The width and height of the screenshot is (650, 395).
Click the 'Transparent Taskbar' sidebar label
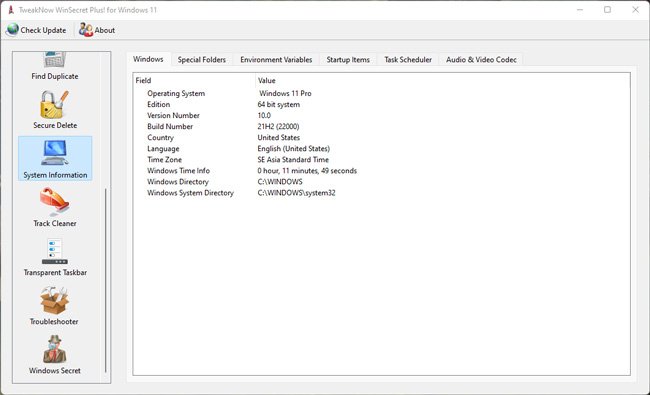click(x=55, y=272)
